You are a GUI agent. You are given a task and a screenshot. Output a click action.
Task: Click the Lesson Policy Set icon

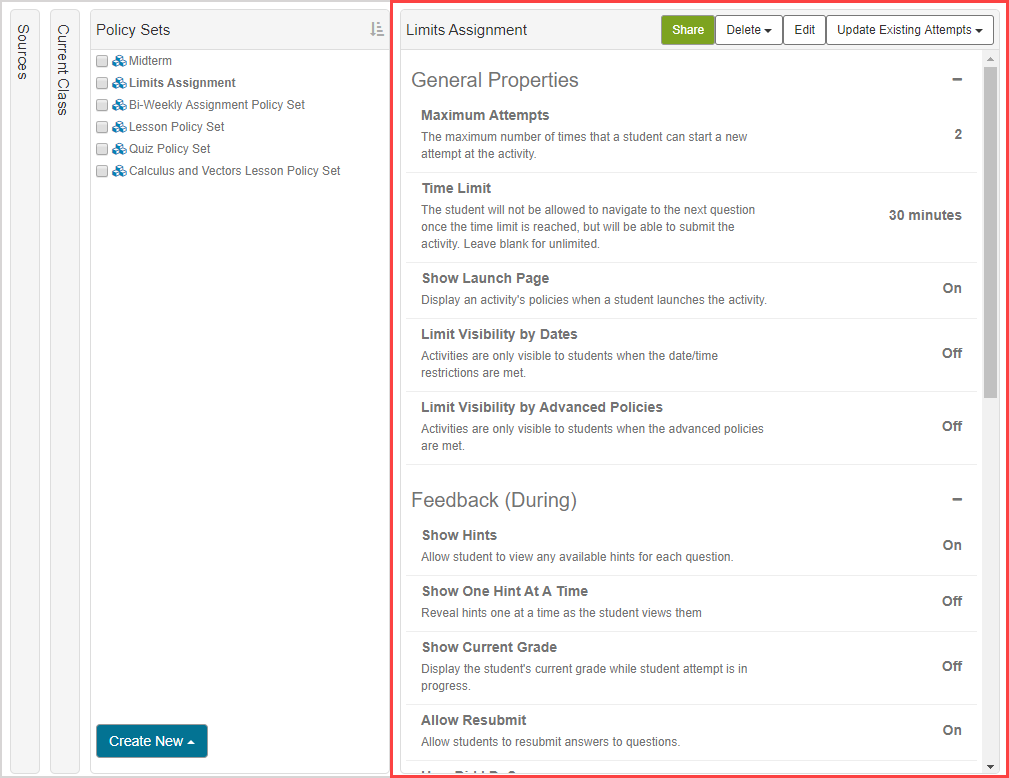[119, 127]
